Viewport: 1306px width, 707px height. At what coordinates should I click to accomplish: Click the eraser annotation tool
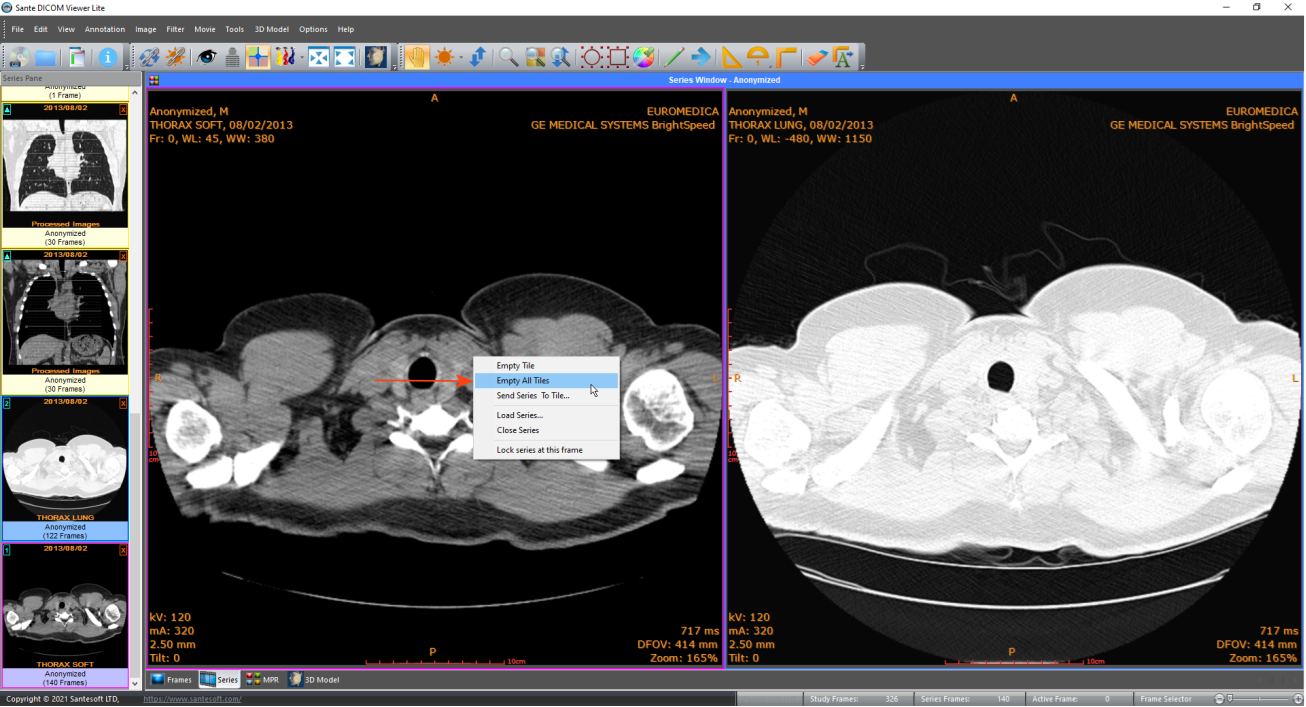pyautogui.click(x=816, y=57)
